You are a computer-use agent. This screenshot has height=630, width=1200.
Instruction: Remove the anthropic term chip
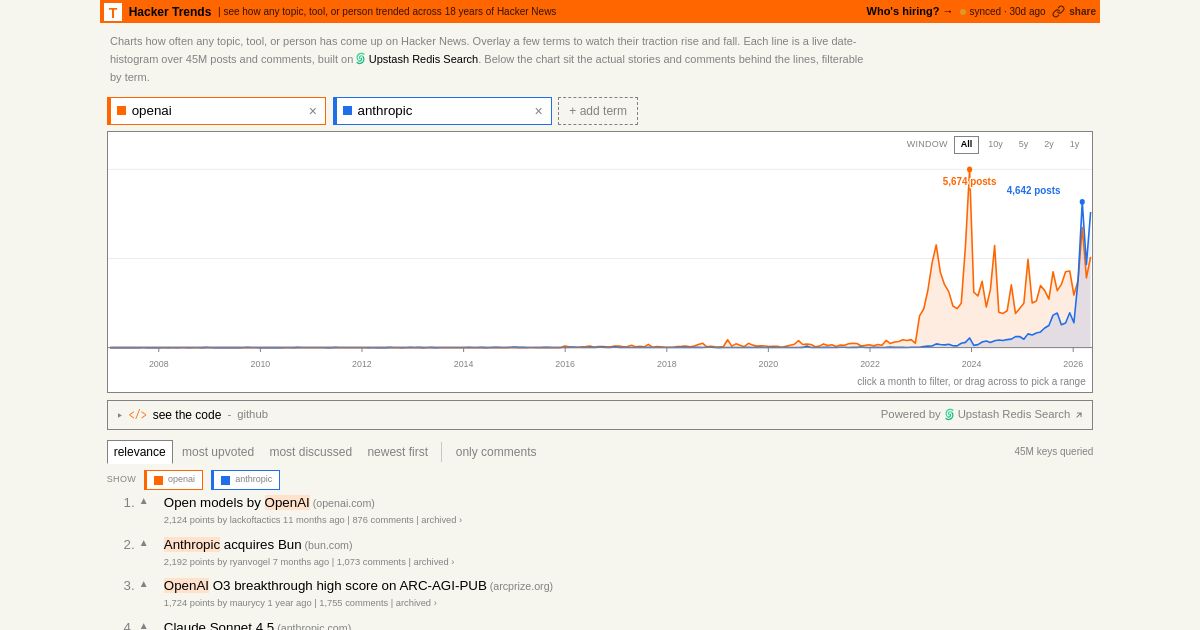(539, 111)
